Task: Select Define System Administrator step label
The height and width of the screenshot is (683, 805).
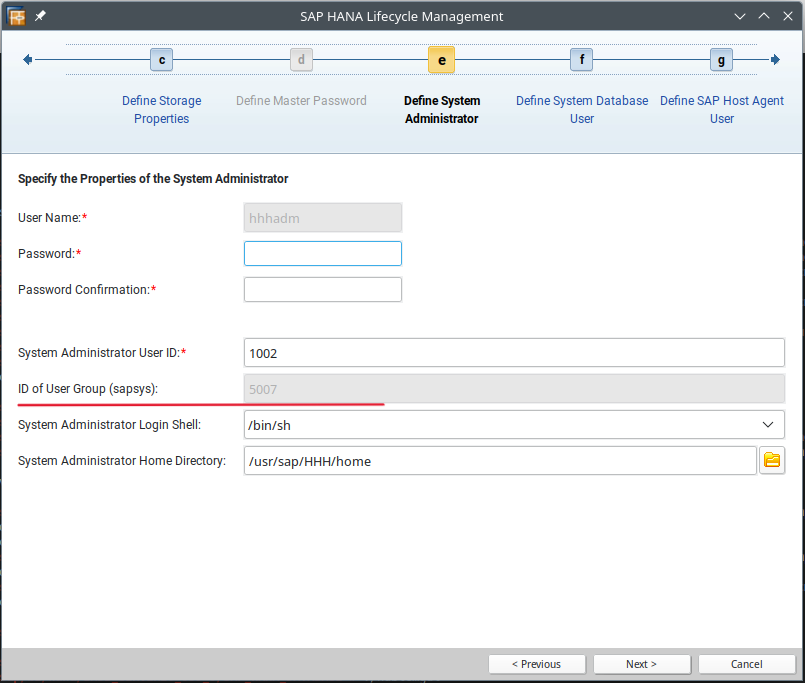Action: (x=442, y=109)
